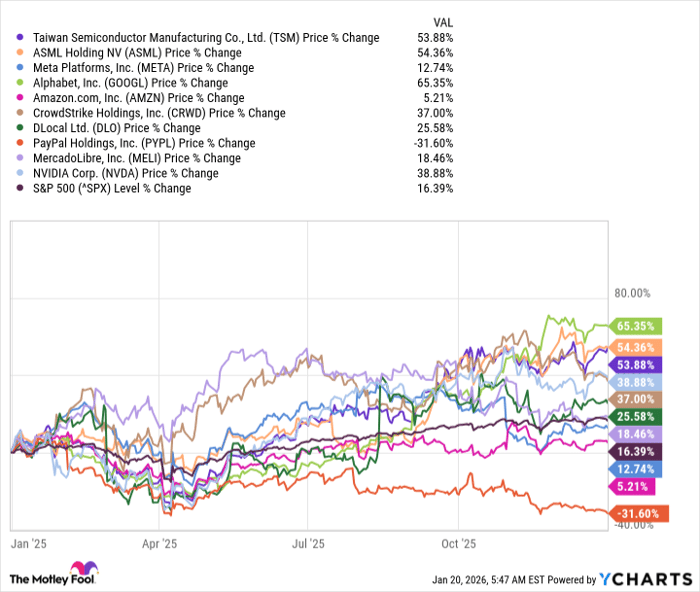Click the MercadoLibre (MELI) legend label
The image size is (700, 592).
[136, 158]
